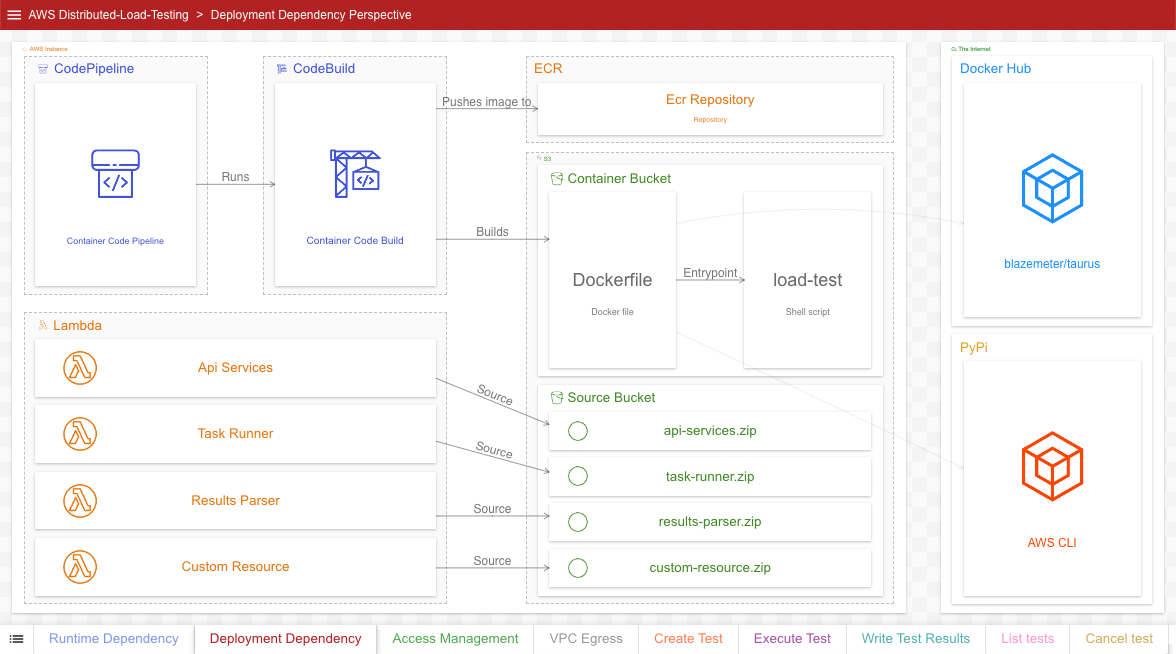Switch to the VPC Egress tab
1176x654 pixels.
tap(586, 639)
